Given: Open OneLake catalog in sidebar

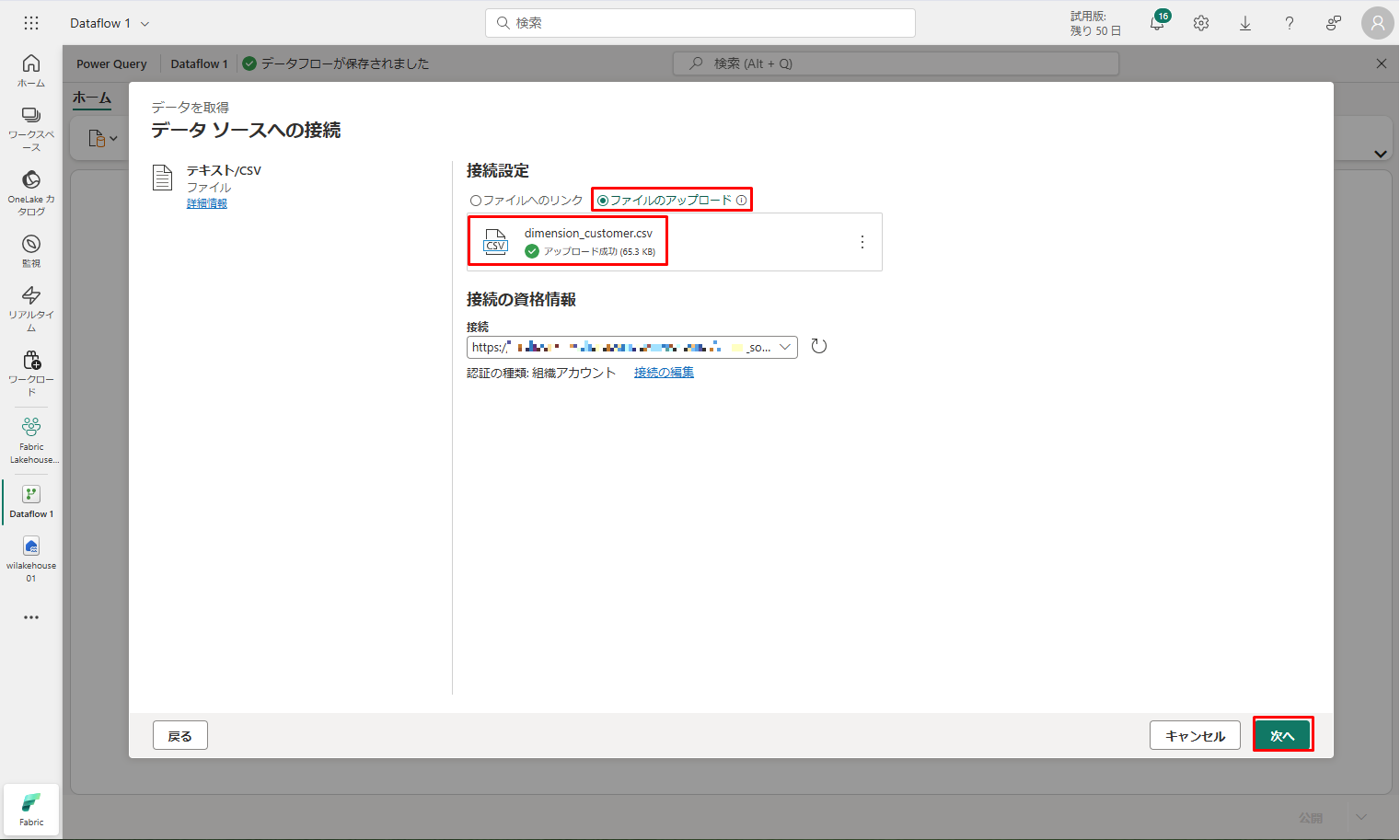Looking at the screenshot, I should click(x=31, y=192).
